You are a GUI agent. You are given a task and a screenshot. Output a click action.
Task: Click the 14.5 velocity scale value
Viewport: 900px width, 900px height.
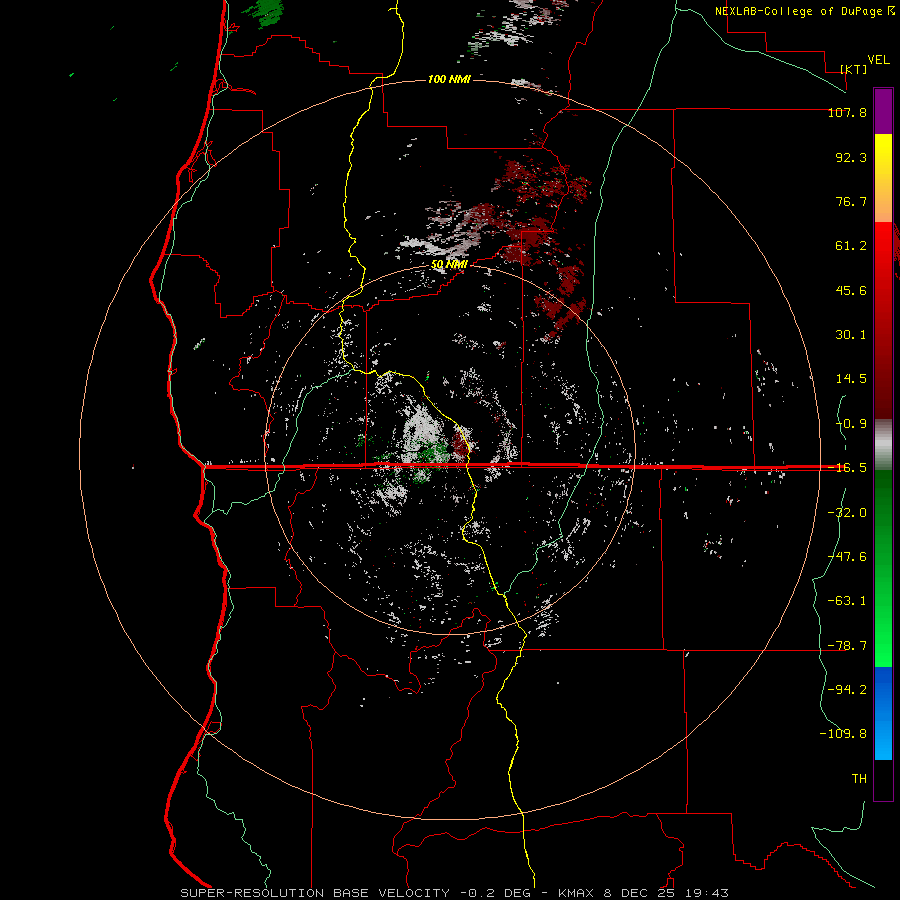click(x=851, y=379)
